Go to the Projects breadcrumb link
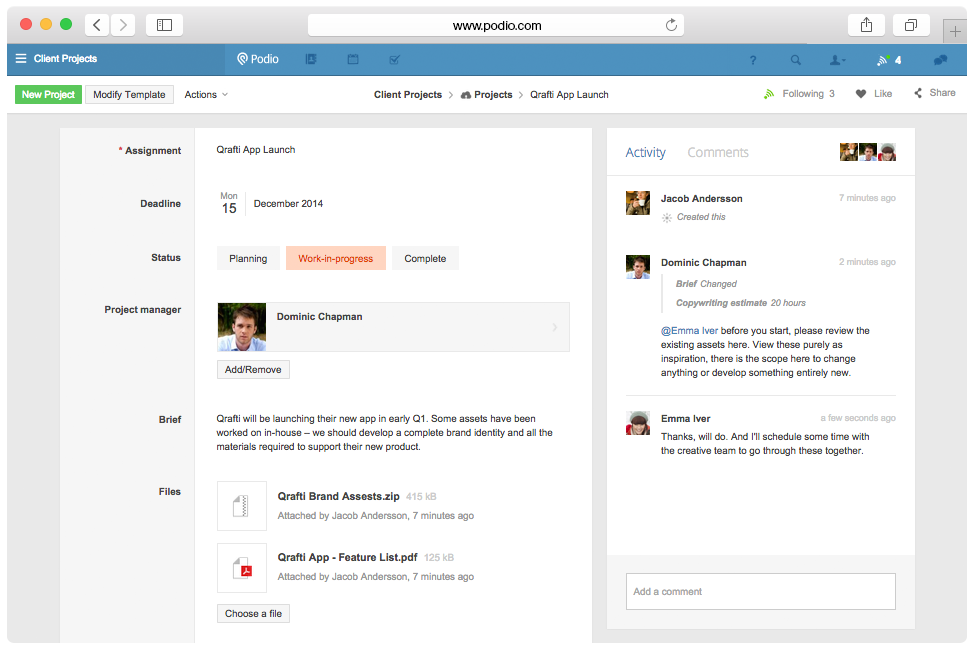This screenshot has width=973, height=648. click(486, 94)
